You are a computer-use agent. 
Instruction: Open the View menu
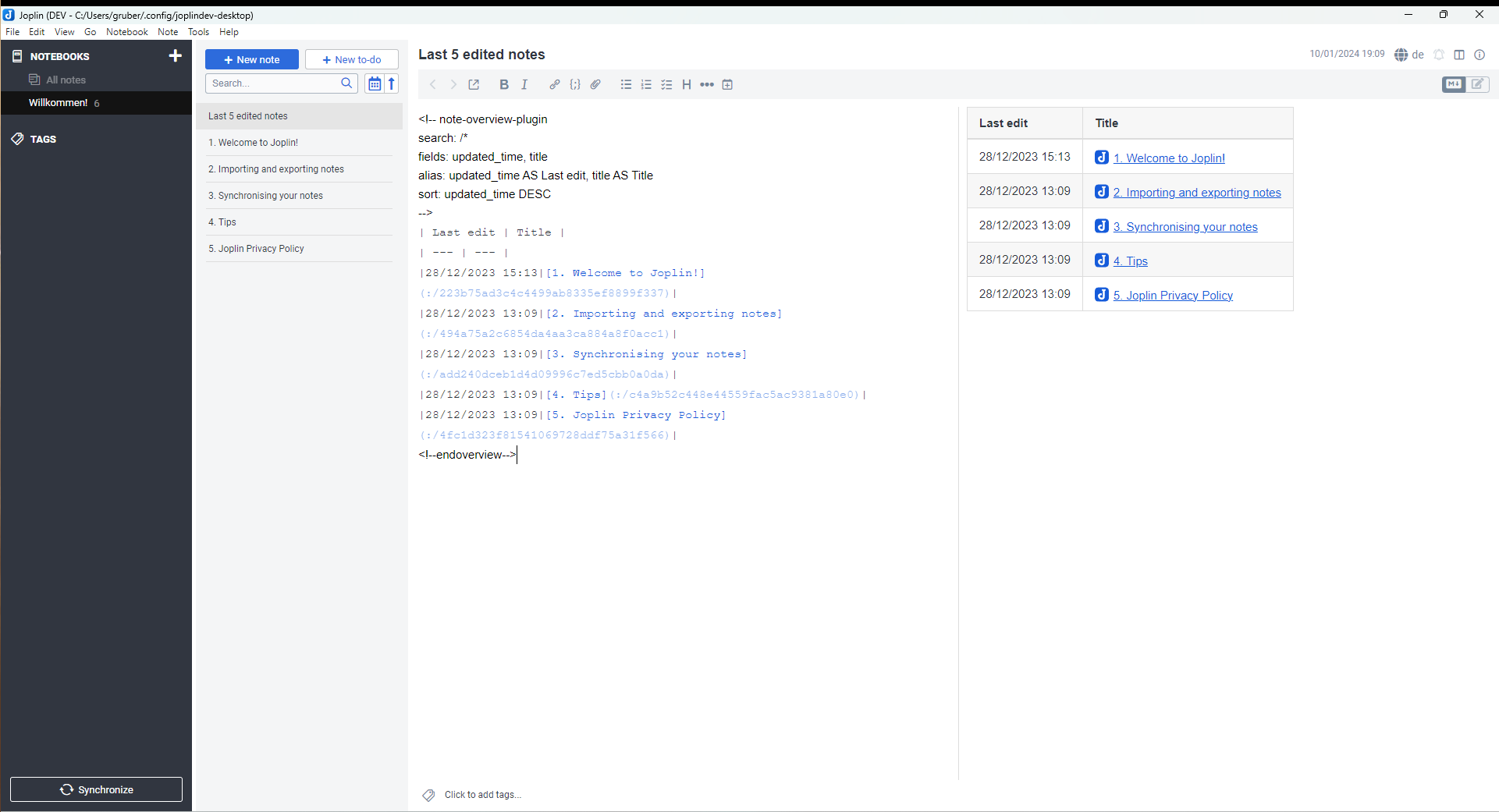click(x=65, y=32)
